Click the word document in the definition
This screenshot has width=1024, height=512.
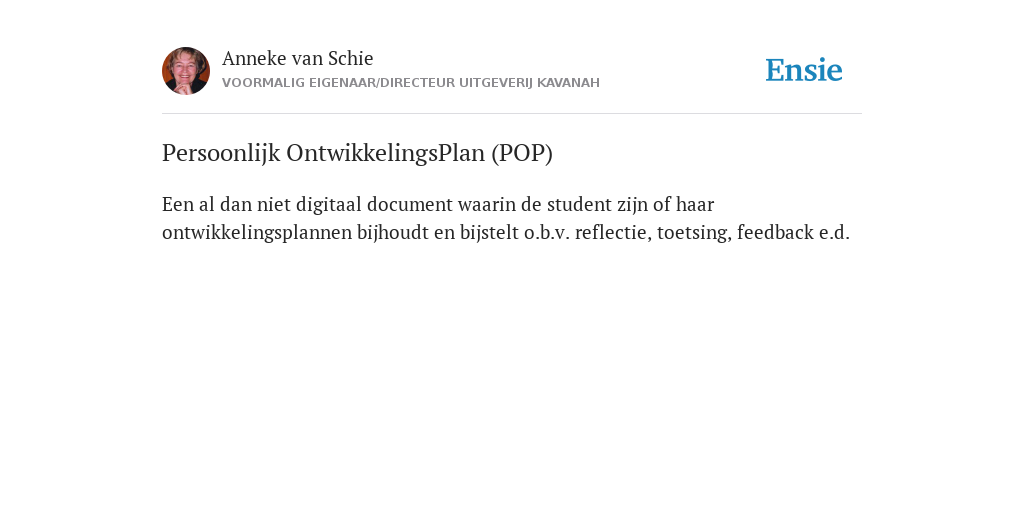409,204
